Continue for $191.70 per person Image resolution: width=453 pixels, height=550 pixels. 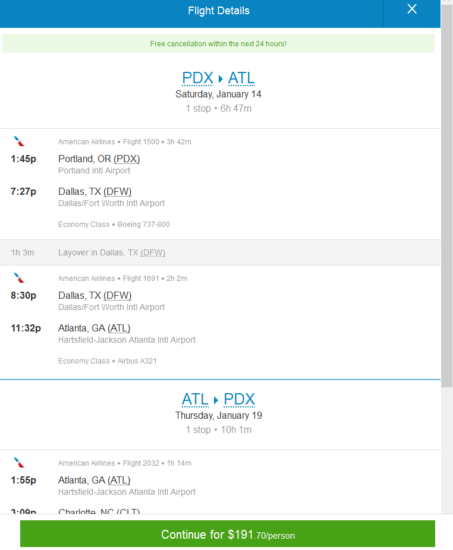(227, 535)
